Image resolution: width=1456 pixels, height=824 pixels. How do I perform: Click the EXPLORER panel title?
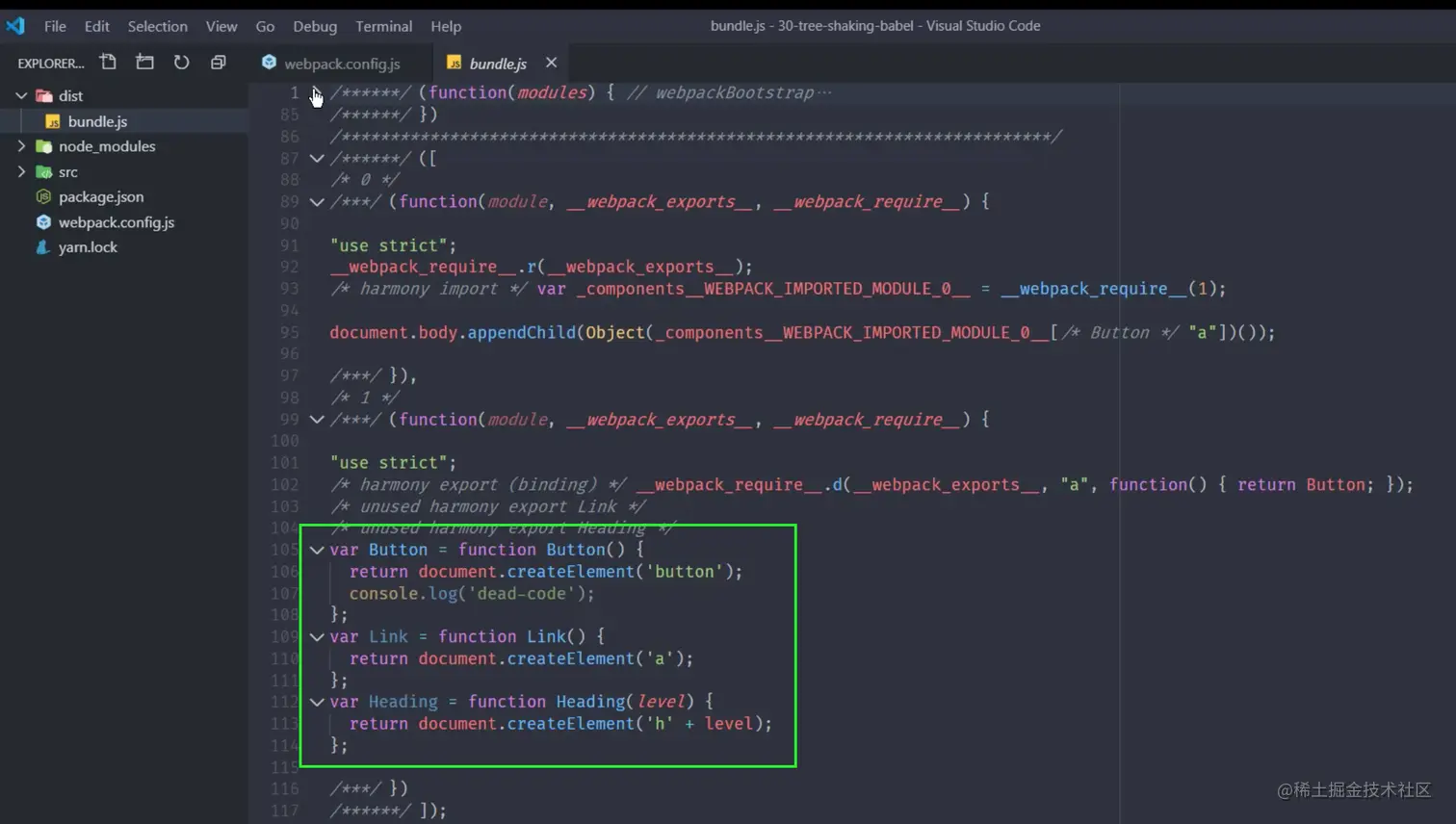(x=51, y=64)
